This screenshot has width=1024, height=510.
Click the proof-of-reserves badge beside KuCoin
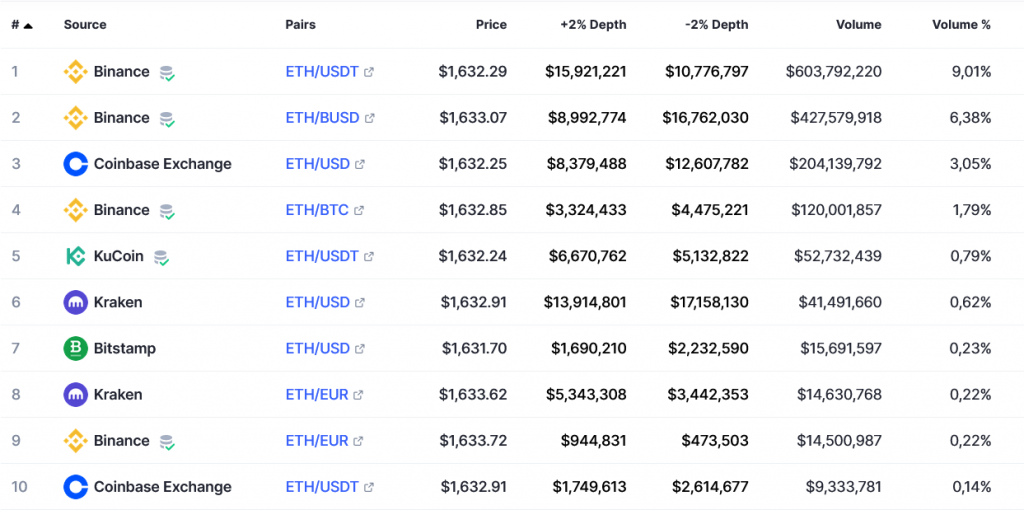(x=161, y=257)
